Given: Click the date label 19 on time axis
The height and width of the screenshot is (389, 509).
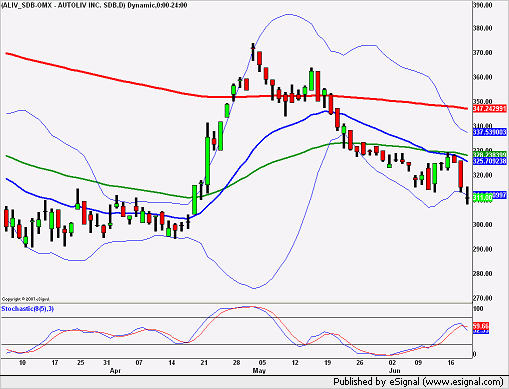Looking at the screenshot, I should tap(327, 363).
